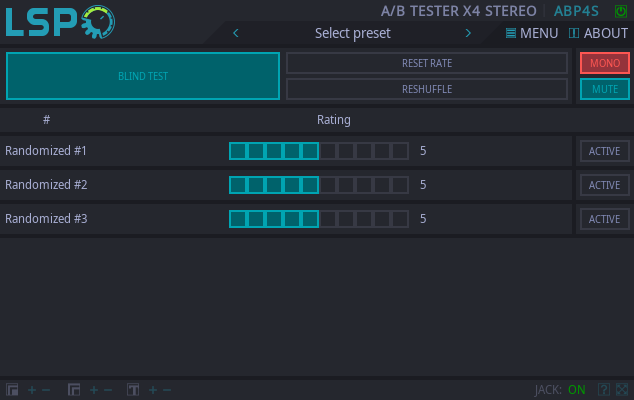Open the MENU
634x400 pixels.
[539, 33]
